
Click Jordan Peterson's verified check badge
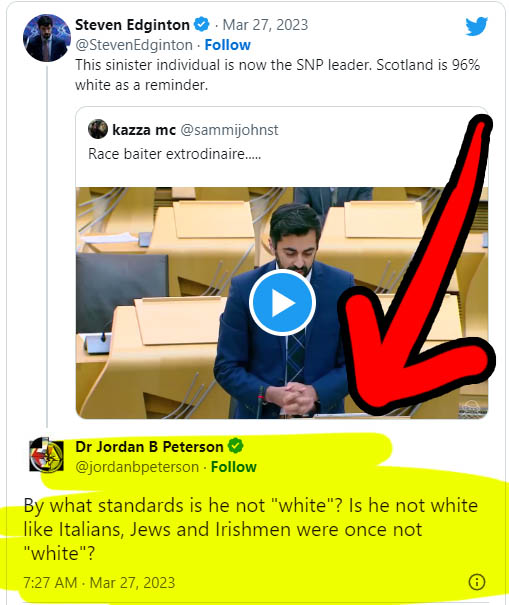point(235,446)
